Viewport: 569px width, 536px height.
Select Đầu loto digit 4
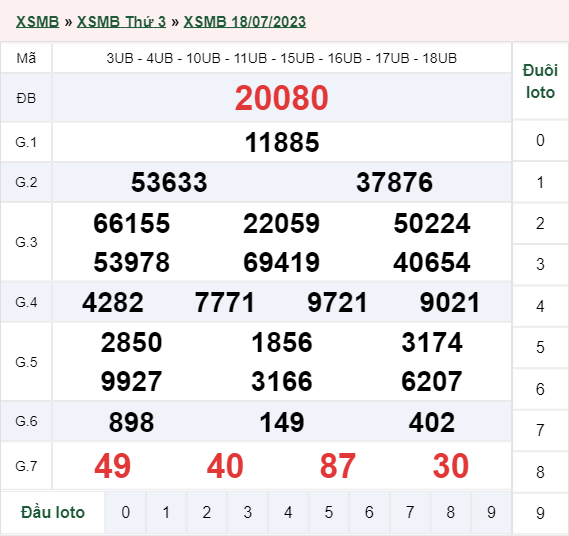288,512
